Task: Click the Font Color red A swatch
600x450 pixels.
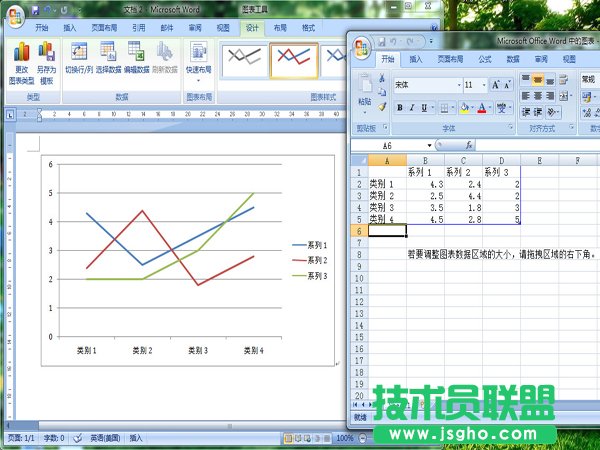Action: (x=482, y=108)
